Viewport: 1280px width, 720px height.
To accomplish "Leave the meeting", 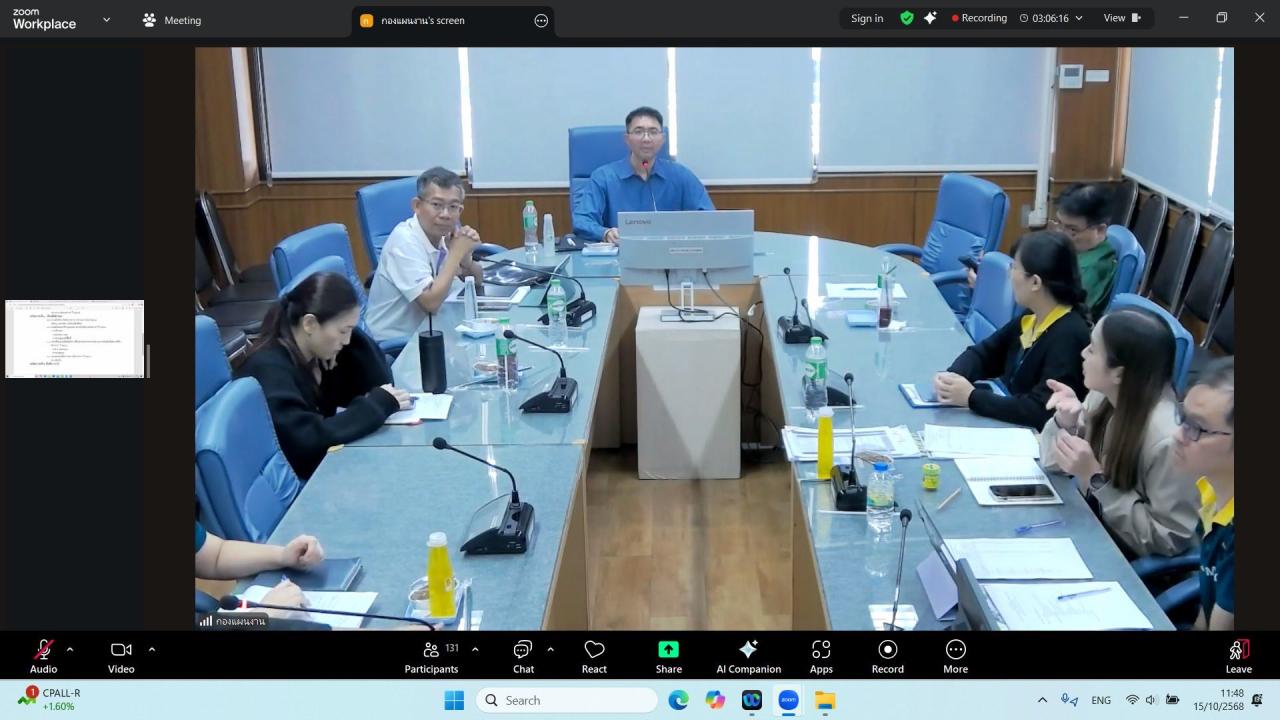I will point(1238,656).
